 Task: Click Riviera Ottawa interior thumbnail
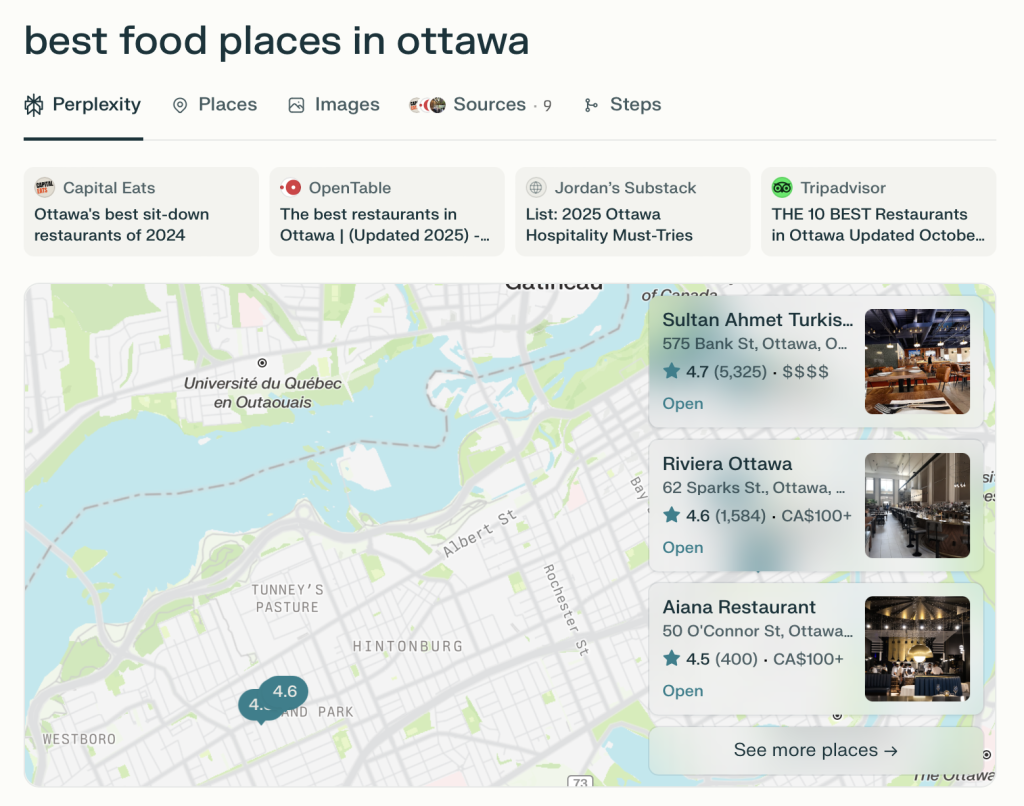(x=917, y=505)
